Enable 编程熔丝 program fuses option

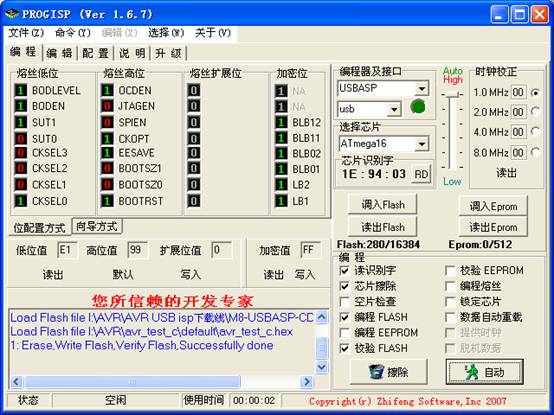pyautogui.click(x=450, y=286)
